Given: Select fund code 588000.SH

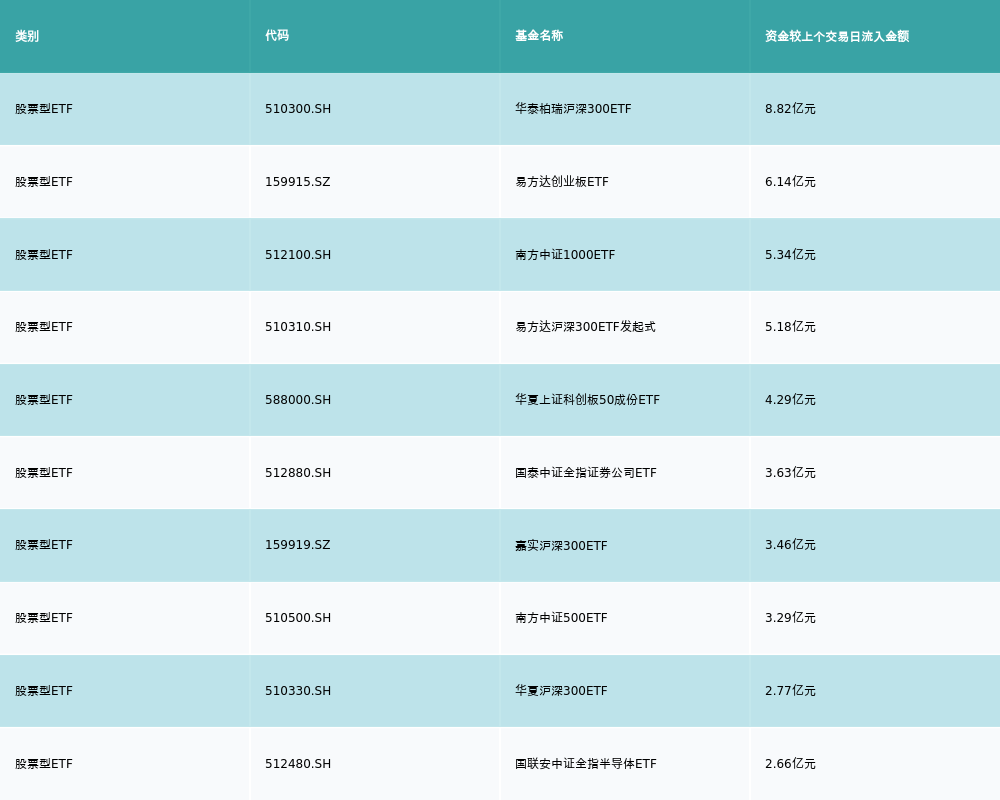Looking at the screenshot, I should (x=298, y=400).
